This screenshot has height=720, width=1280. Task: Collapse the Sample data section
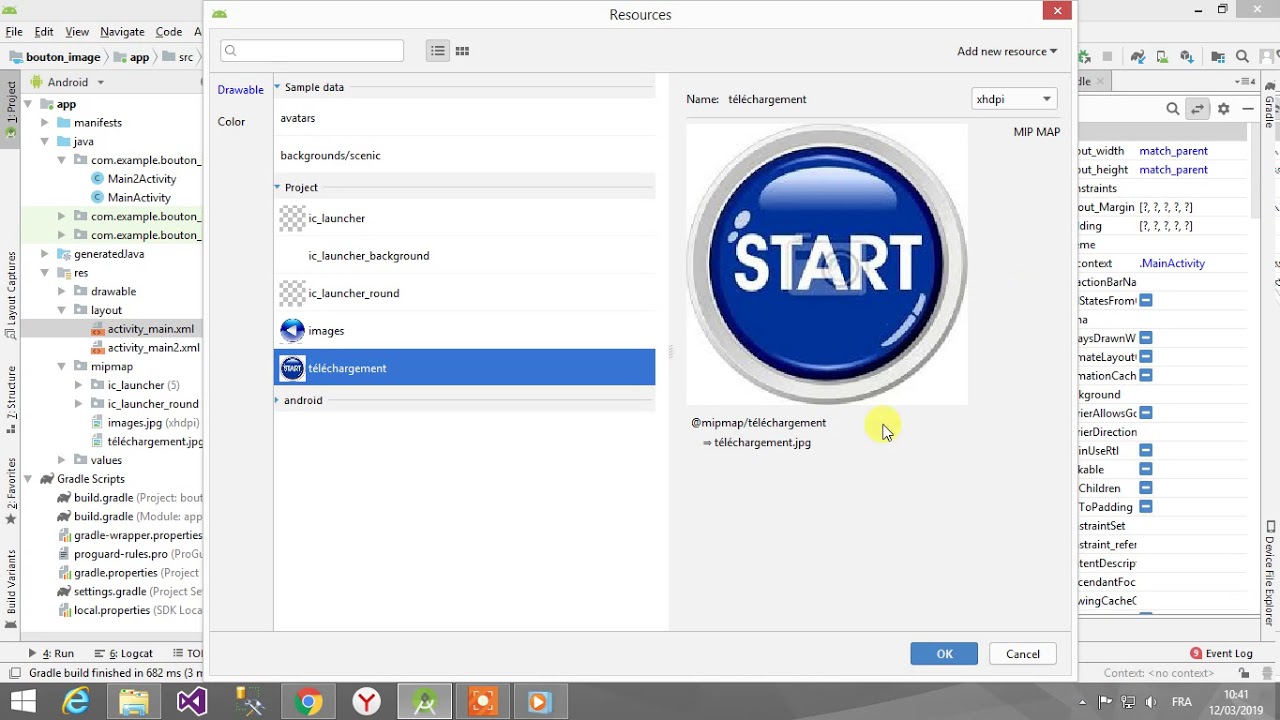277,87
